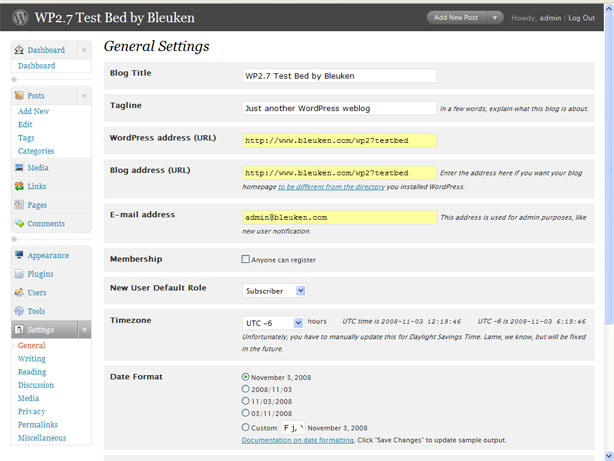Open Miscellaneous settings submenu item

click(42, 437)
